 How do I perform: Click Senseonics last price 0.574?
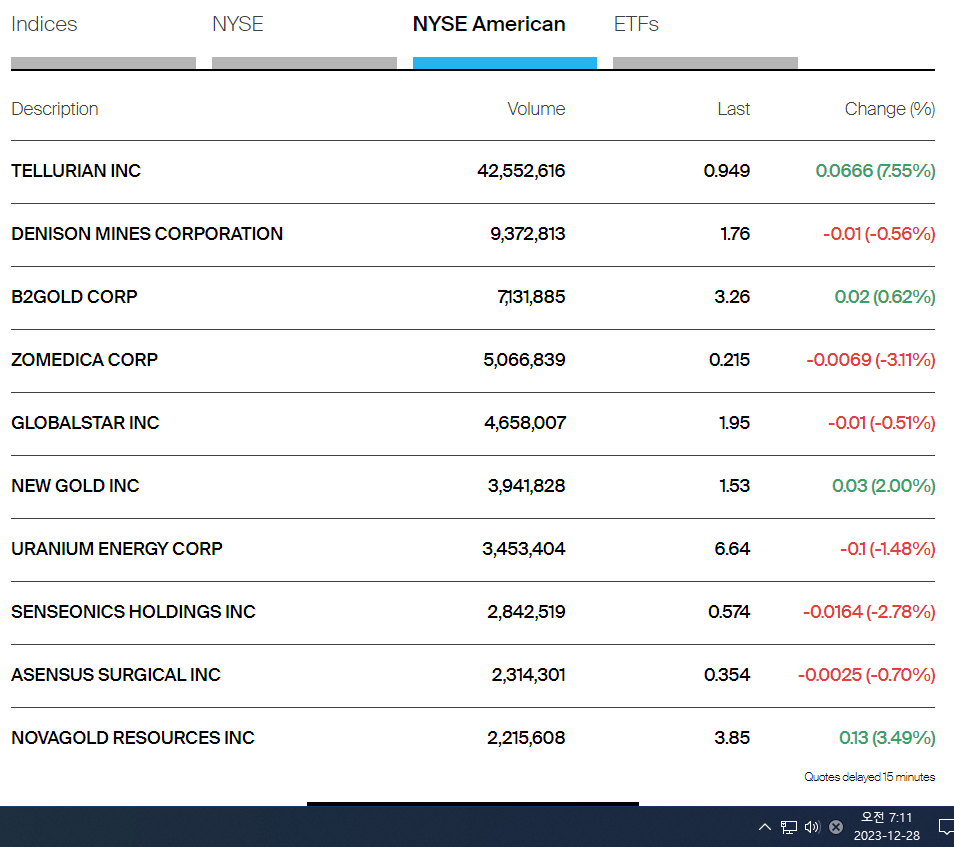pos(729,612)
